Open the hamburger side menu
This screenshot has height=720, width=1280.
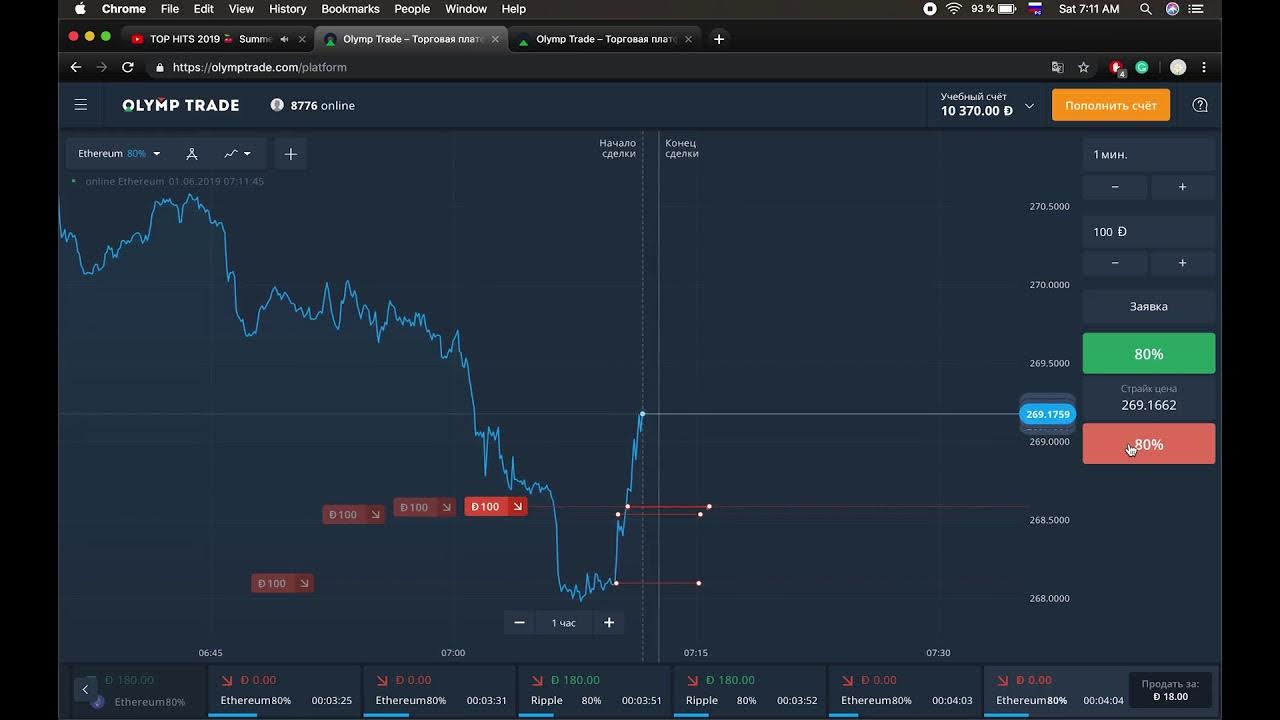(81, 105)
